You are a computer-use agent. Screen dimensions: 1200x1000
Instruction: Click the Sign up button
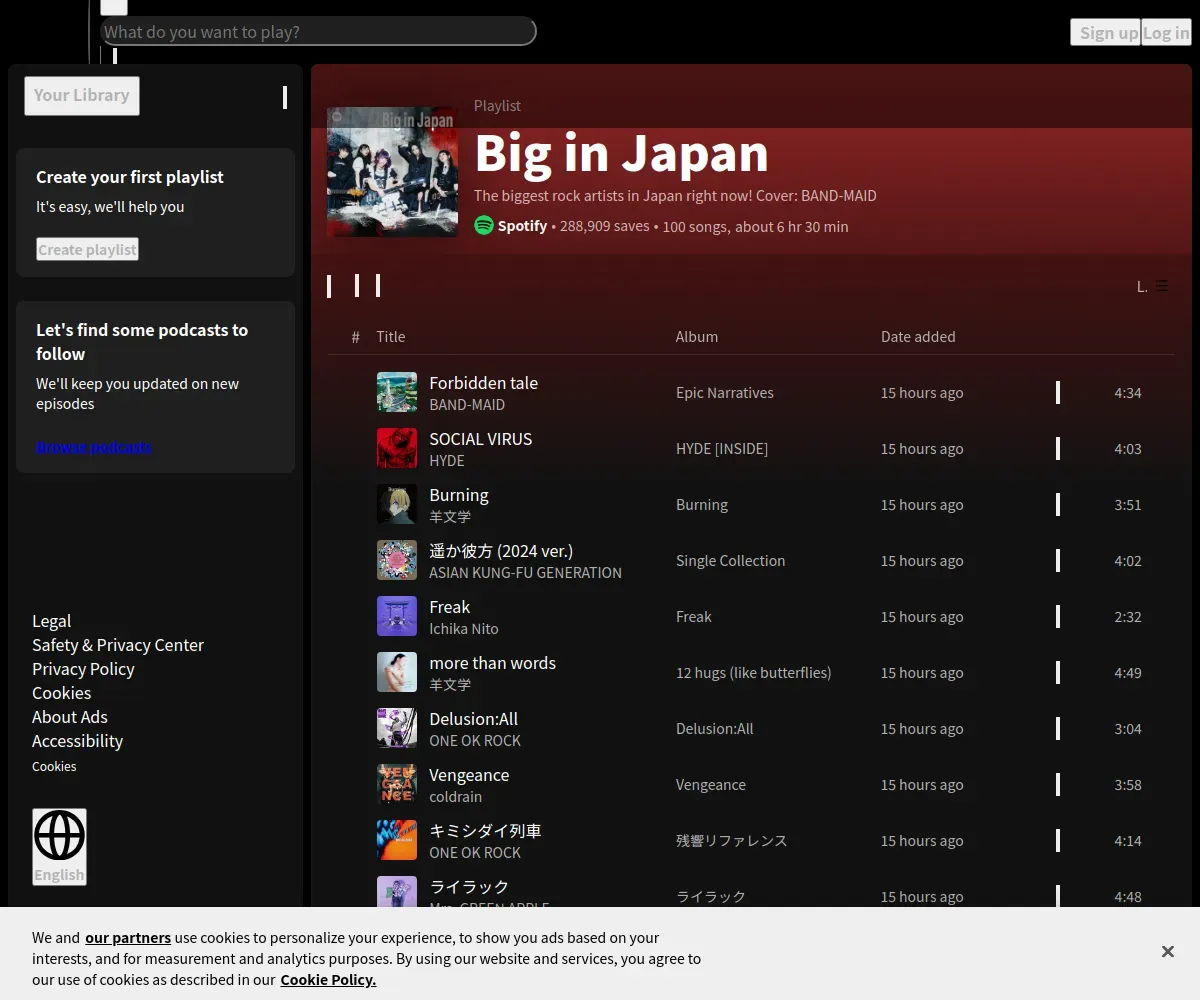(1105, 32)
